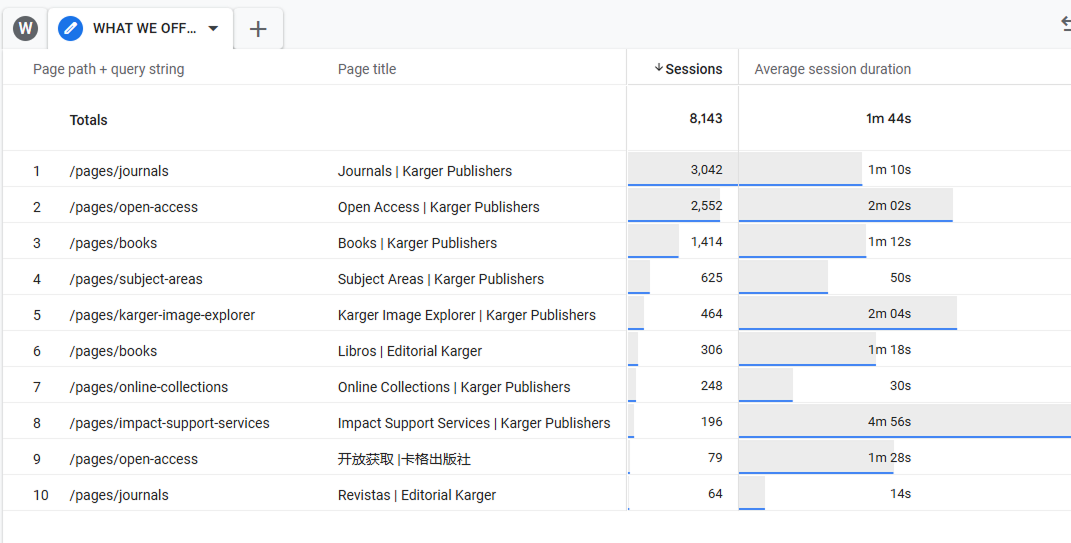Click the W avatar icon

point(25,29)
